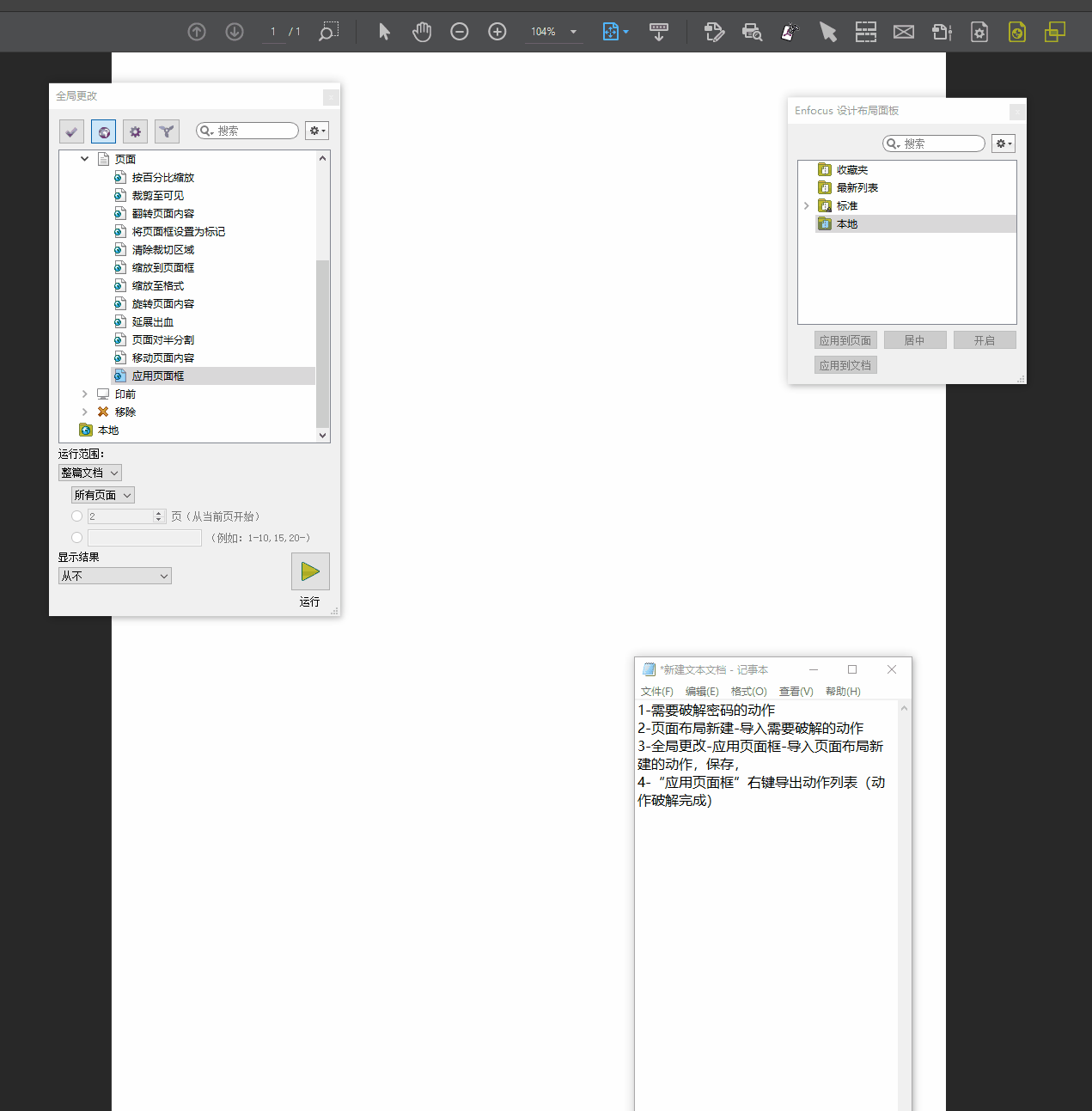Click the search field in 全局更改 panel

247,131
